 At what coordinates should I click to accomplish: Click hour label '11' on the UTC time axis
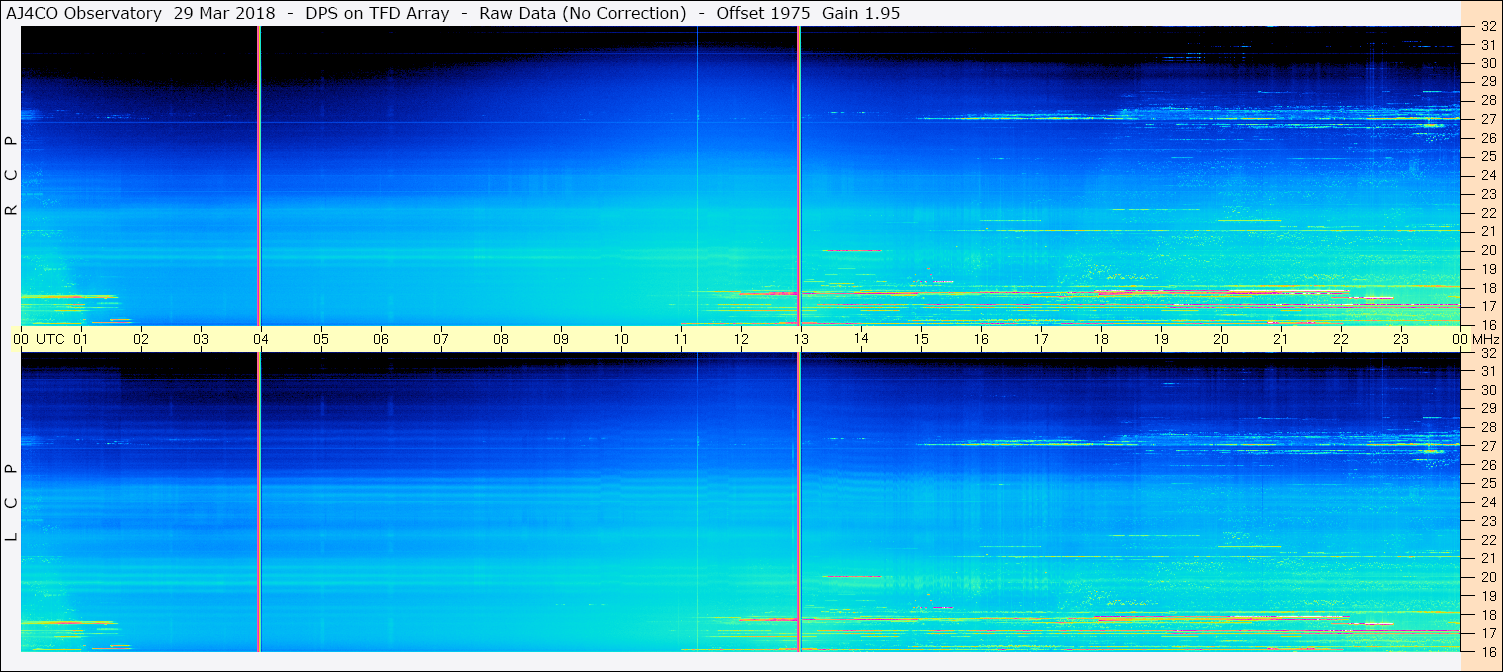[681, 339]
